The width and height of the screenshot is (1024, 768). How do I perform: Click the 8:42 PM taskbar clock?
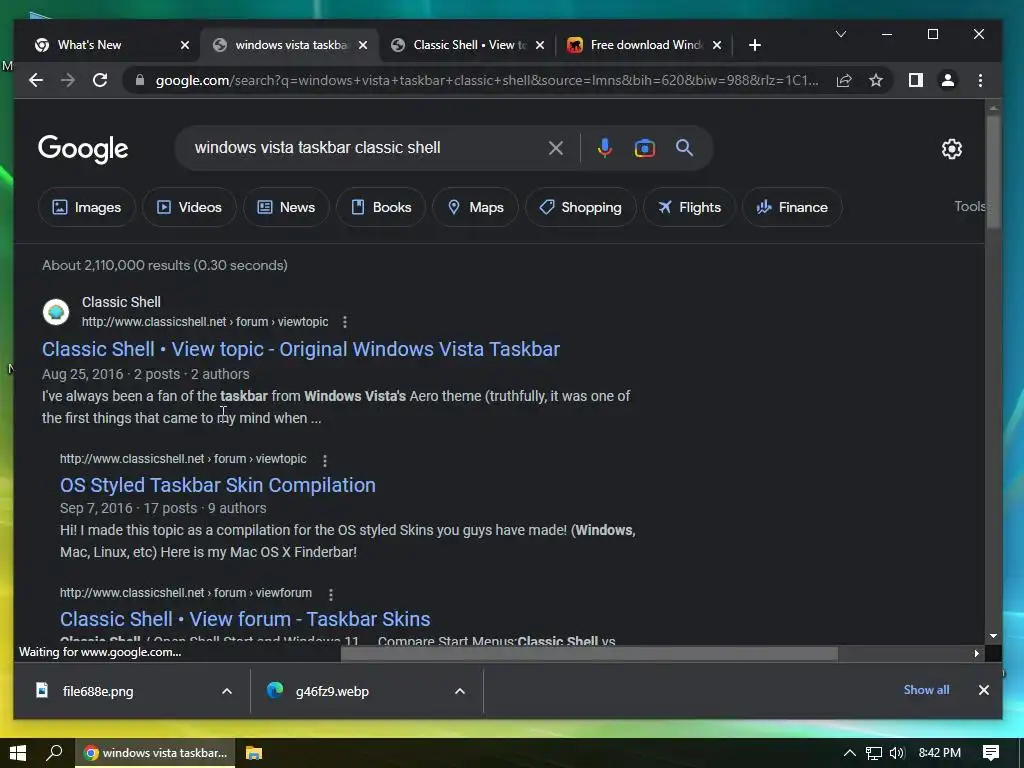(x=939, y=753)
